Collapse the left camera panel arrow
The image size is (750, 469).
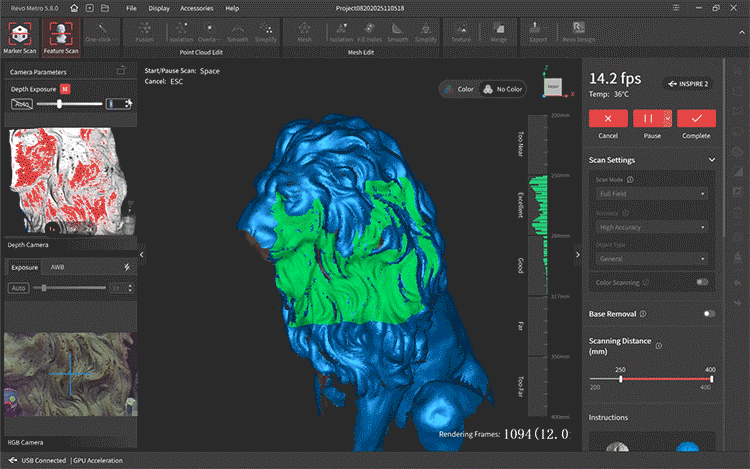141,256
